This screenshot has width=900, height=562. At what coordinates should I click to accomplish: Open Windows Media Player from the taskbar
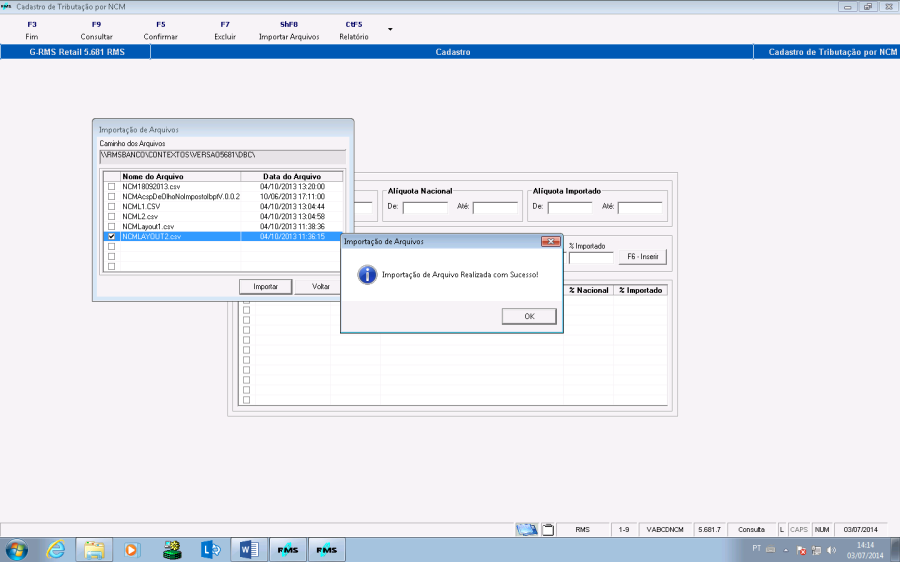pyautogui.click(x=133, y=550)
